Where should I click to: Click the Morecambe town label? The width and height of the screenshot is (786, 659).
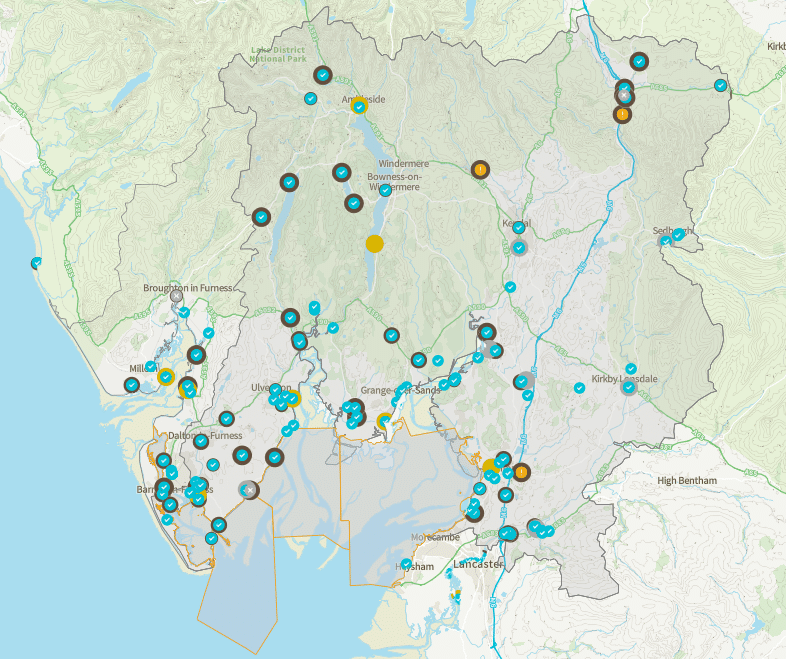[x=431, y=537]
